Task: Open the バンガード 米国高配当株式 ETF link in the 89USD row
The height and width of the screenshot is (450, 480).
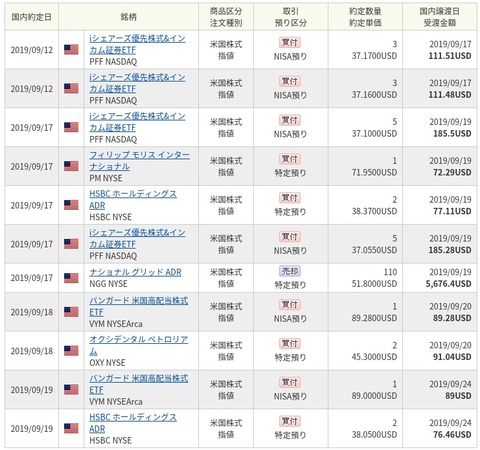Action: tap(138, 384)
